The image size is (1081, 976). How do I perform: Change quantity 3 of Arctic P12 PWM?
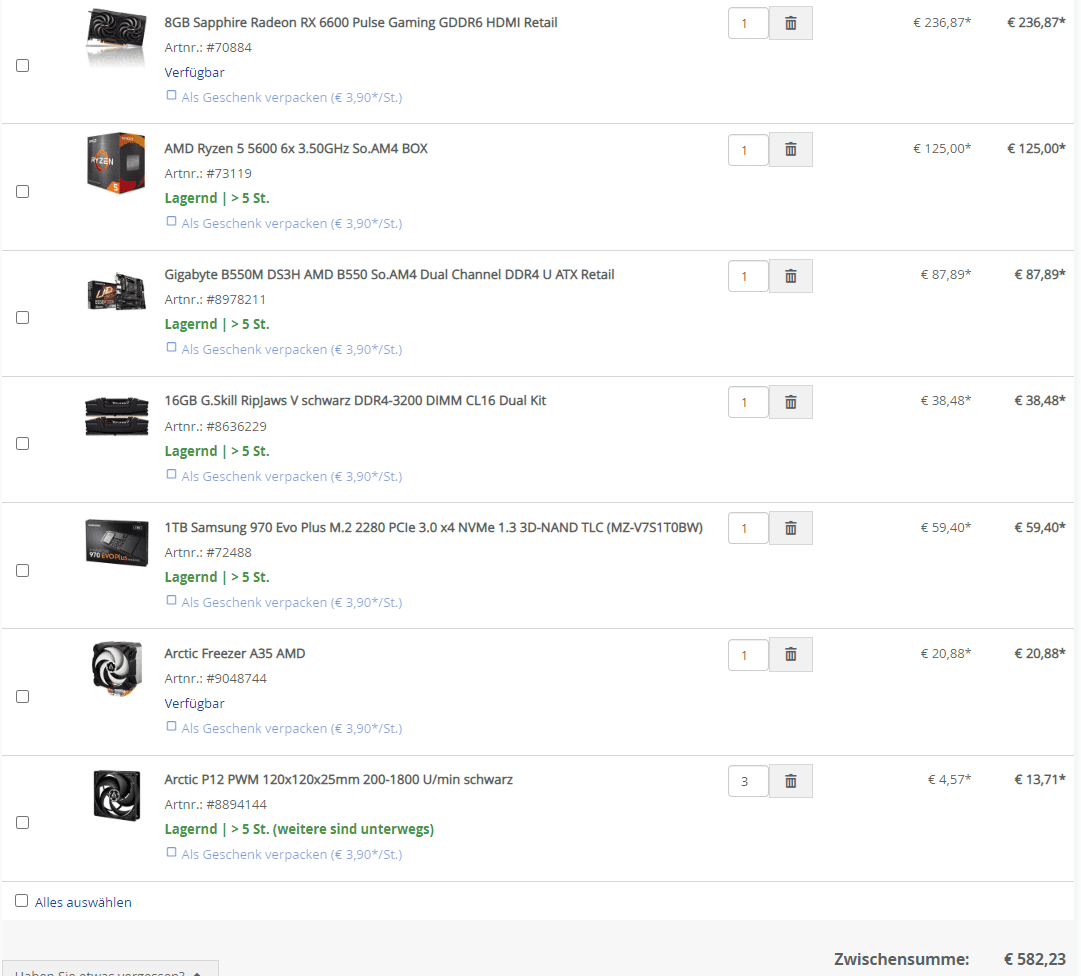coord(748,781)
